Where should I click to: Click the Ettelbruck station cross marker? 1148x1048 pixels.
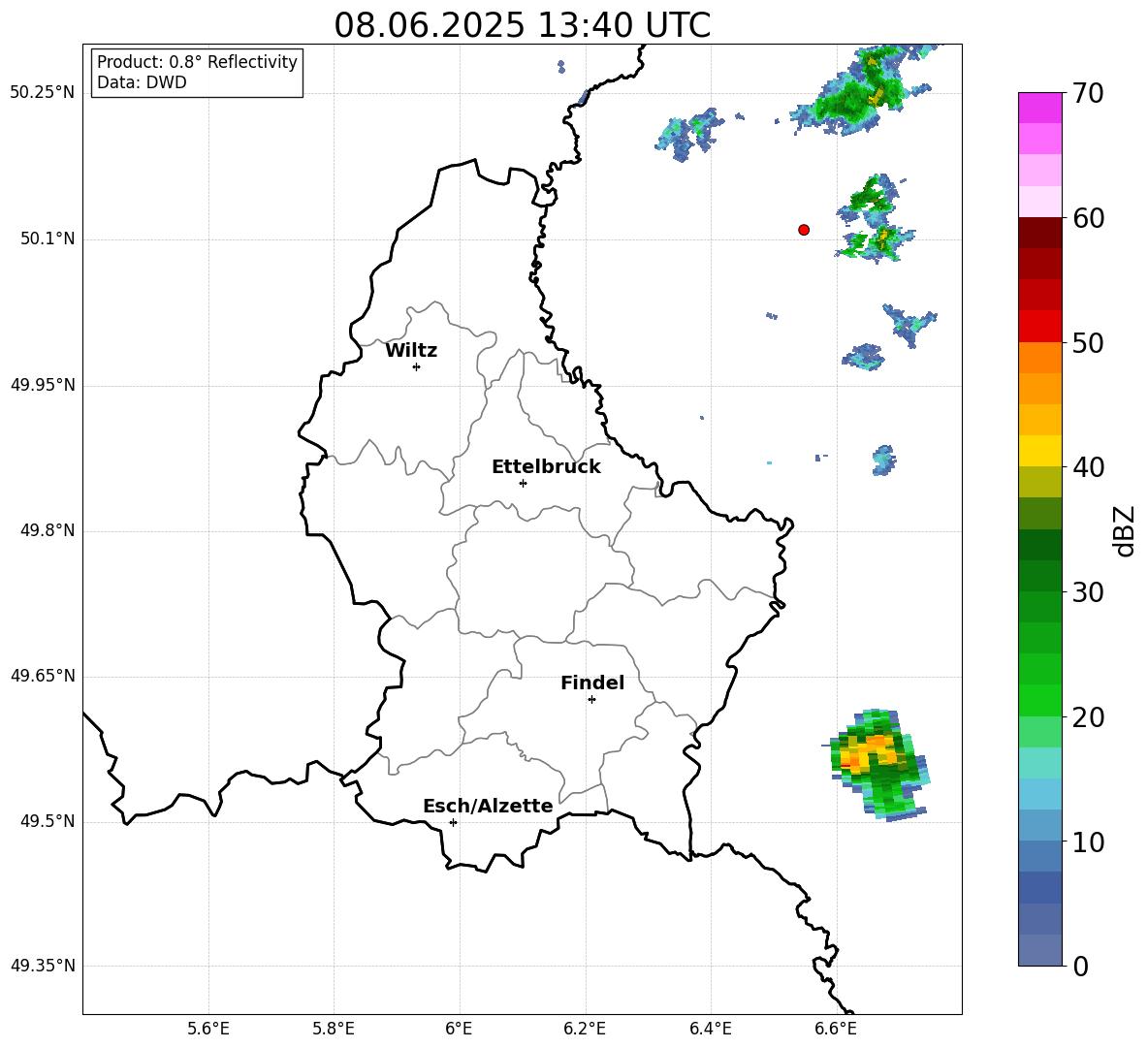pyautogui.click(x=523, y=483)
